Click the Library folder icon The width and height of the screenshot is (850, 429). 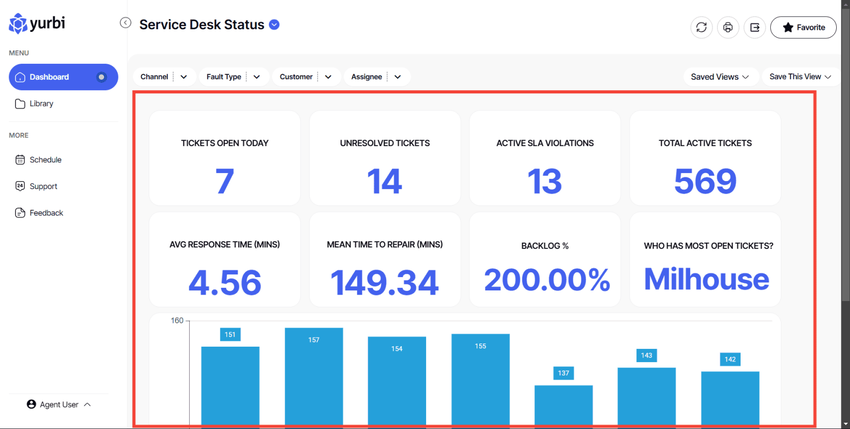pyautogui.click(x=20, y=104)
